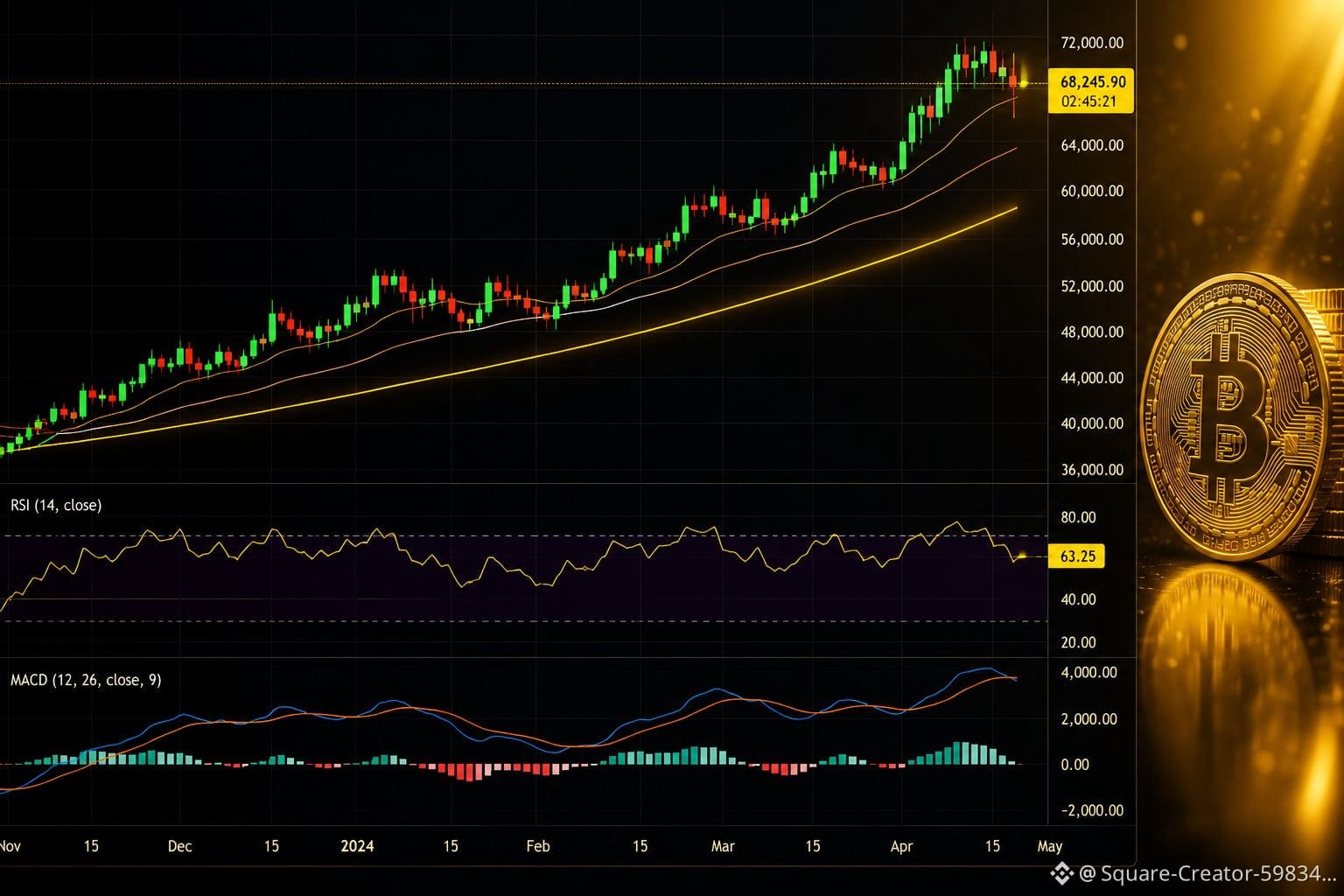Select the 2,000.00 MACD scale label
Viewport: 1344px width, 896px height.
pos(1088,719)
